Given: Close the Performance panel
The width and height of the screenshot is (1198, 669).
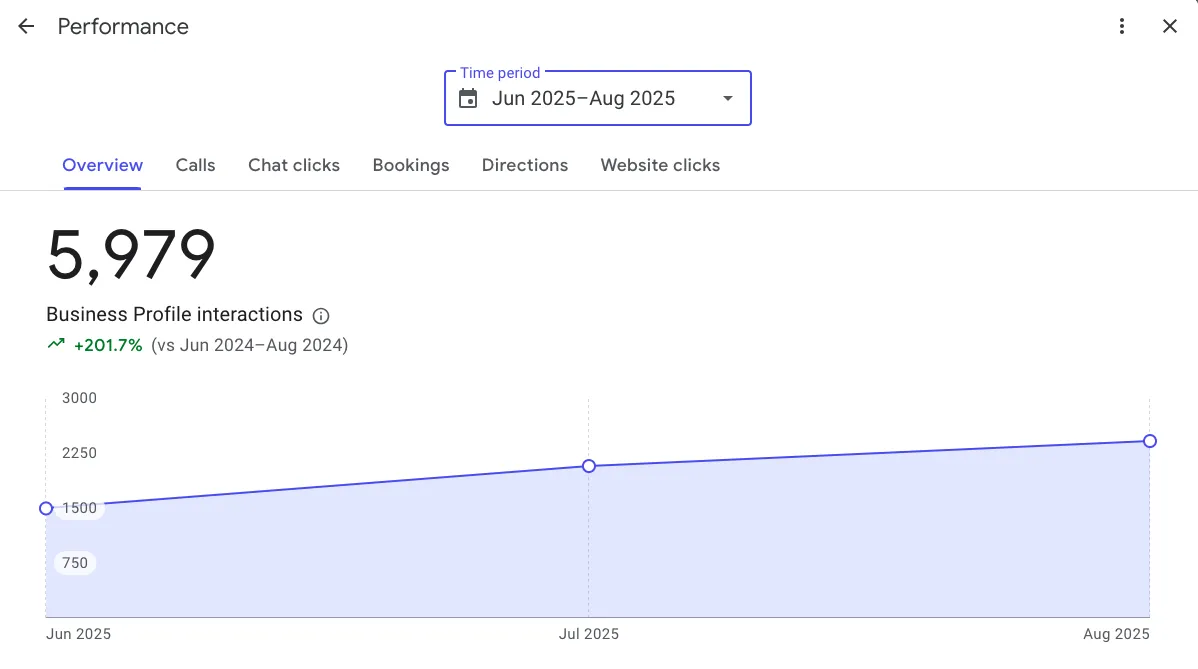Looking at the screenshot, I should point(1170,27).
